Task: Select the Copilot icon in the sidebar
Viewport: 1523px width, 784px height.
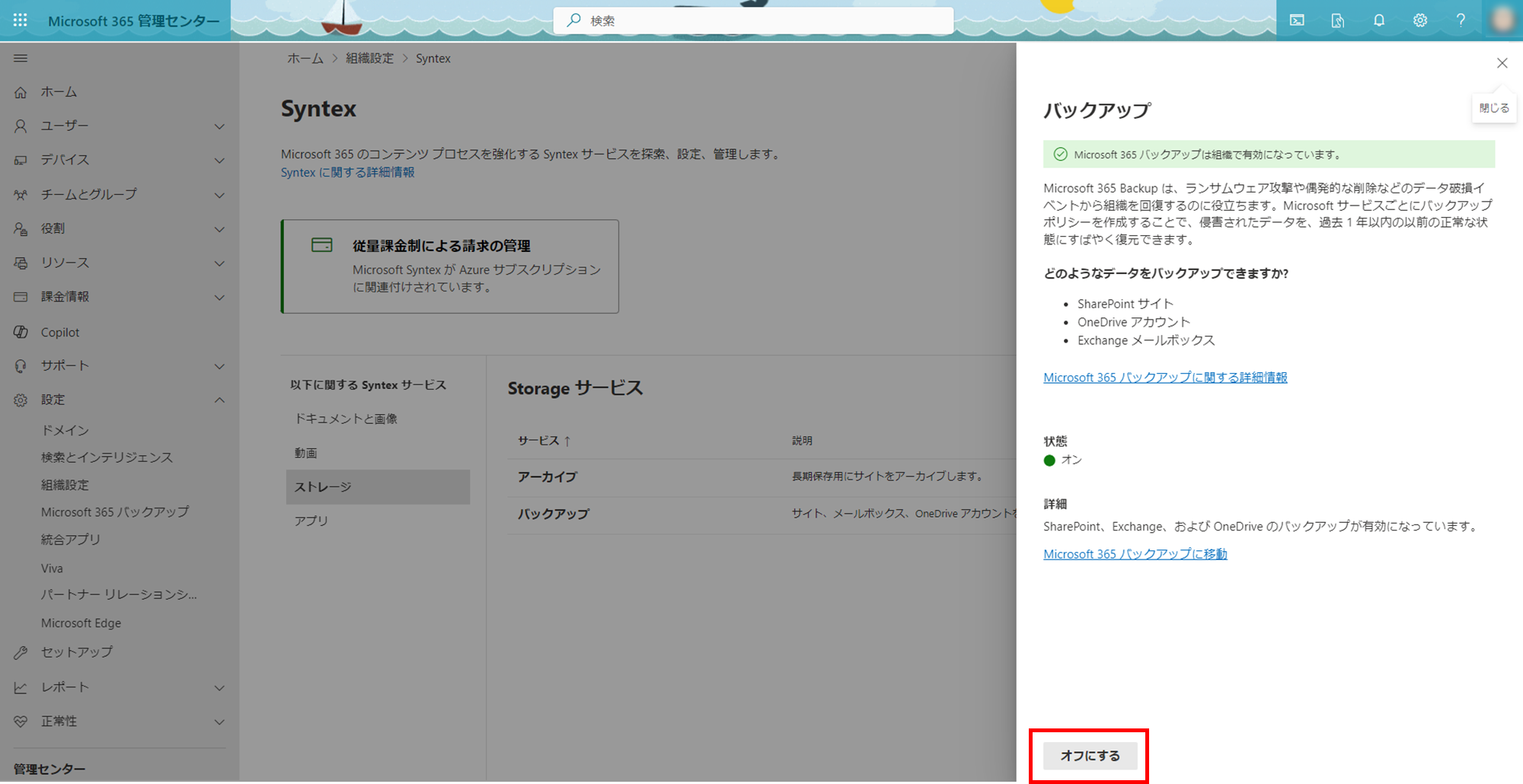Action: tap(20, 331)
